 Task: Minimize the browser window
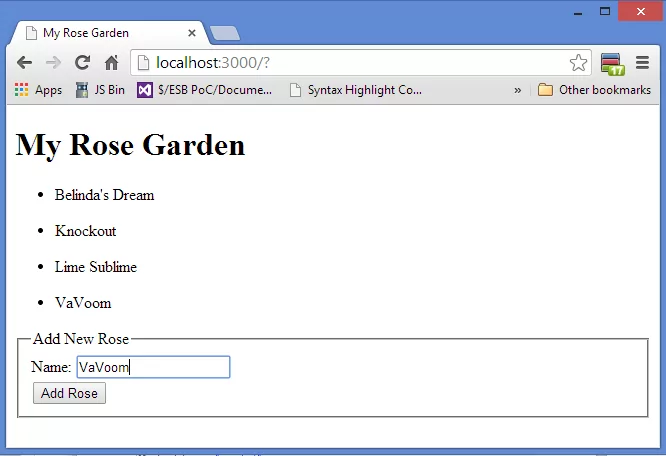click(577, 12)
